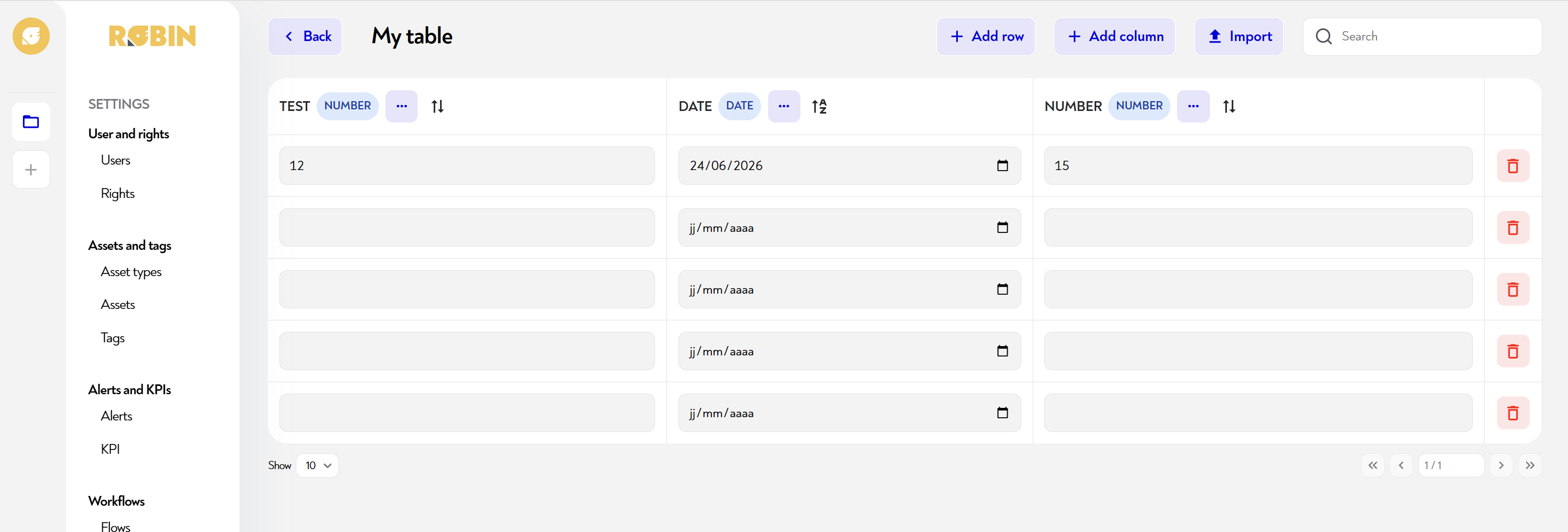1568x532 pixels.
Task: Open TEST column options menu
Action: click(x=401, y=106)
